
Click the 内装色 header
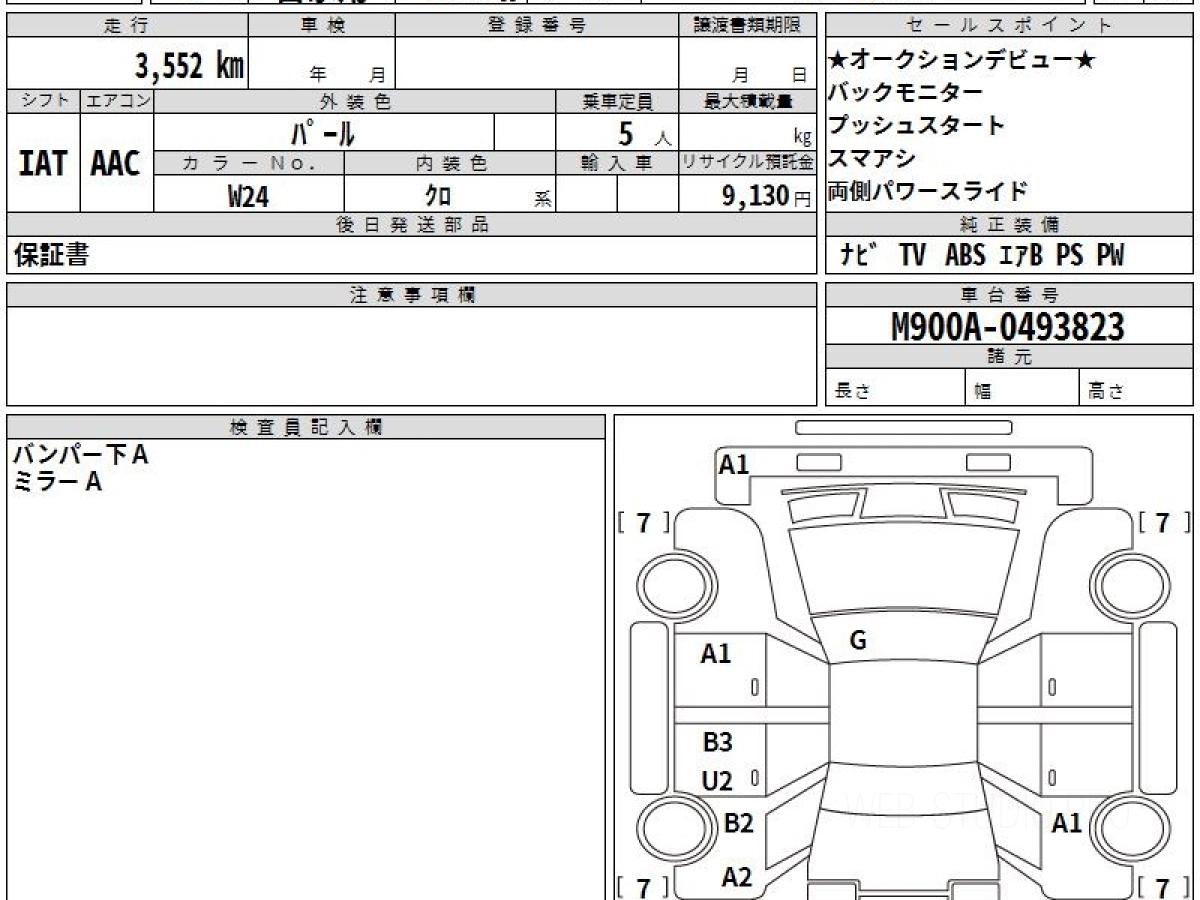coord(450,163)
